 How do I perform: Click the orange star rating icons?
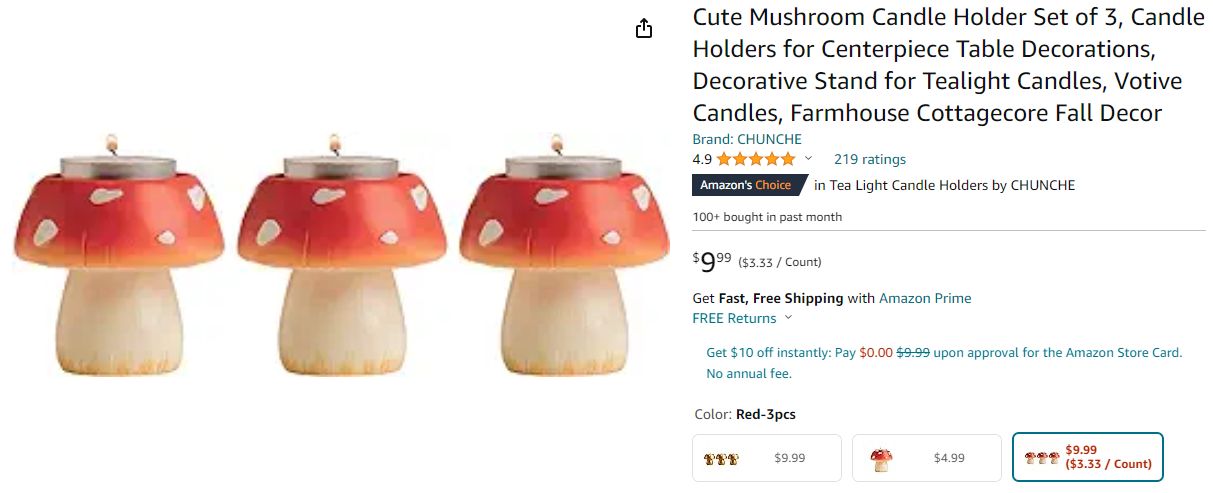click(x=756, y=159)
